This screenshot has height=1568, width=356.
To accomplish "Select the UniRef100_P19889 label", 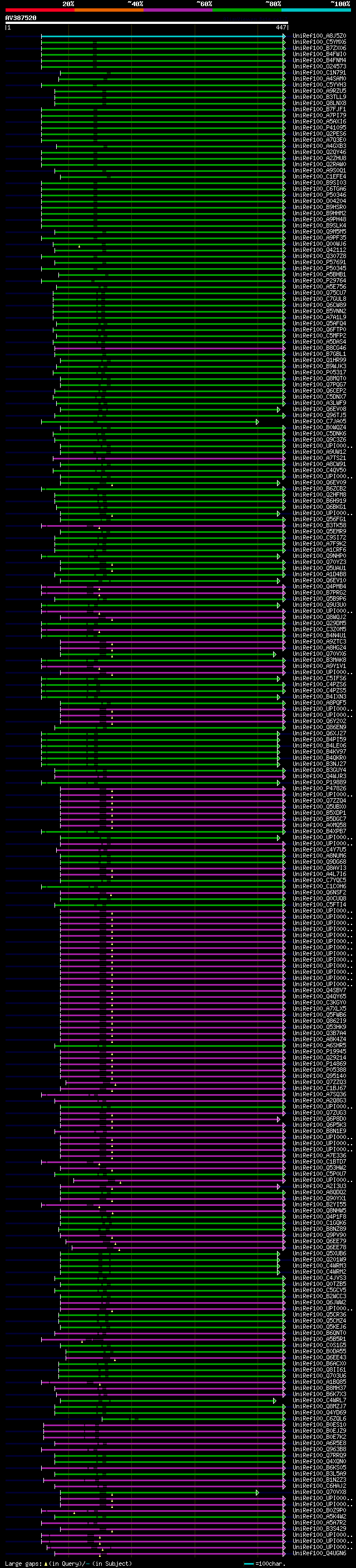I will tap(319, 782).
